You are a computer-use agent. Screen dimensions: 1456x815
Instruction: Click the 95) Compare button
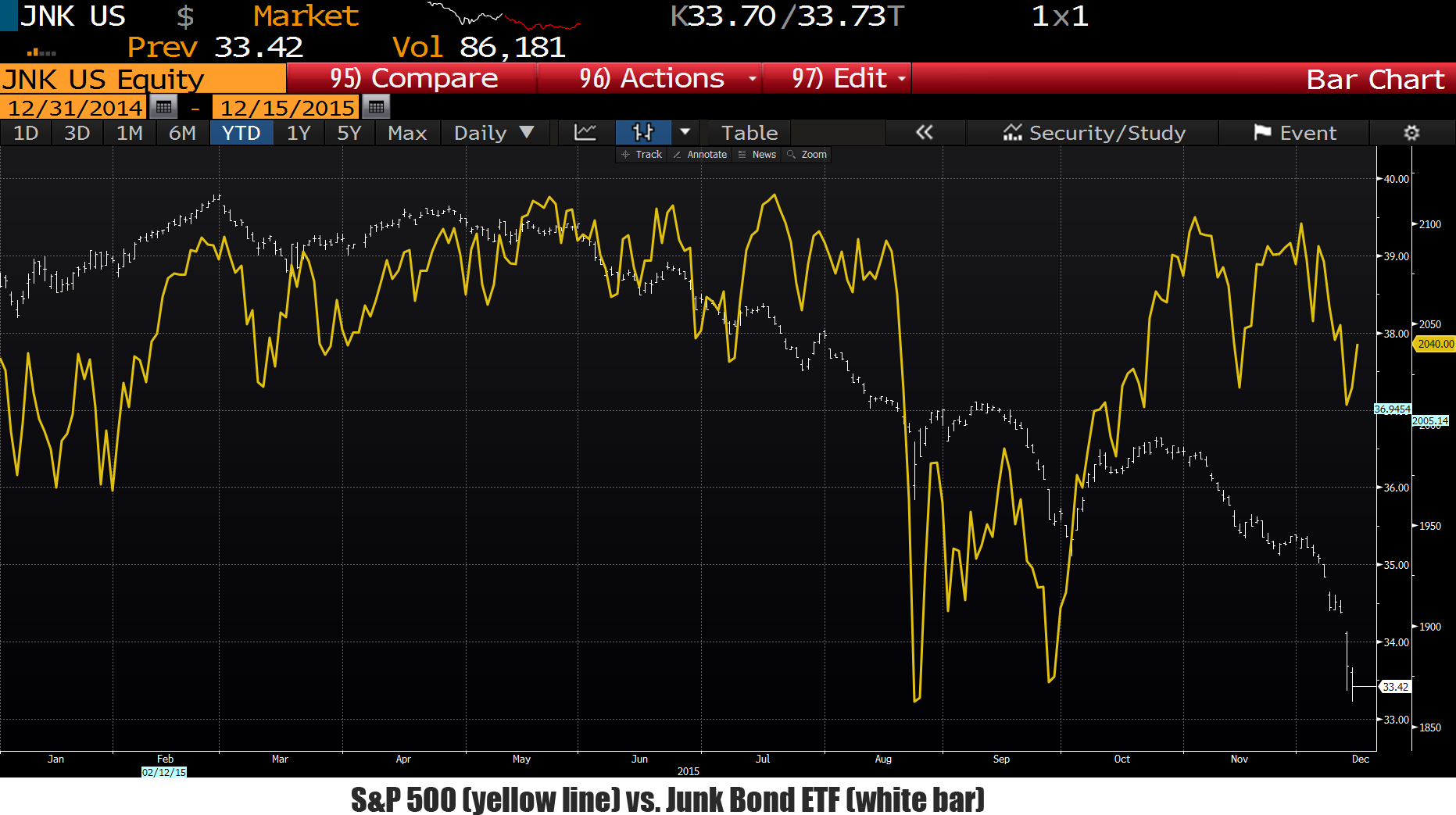412,78
